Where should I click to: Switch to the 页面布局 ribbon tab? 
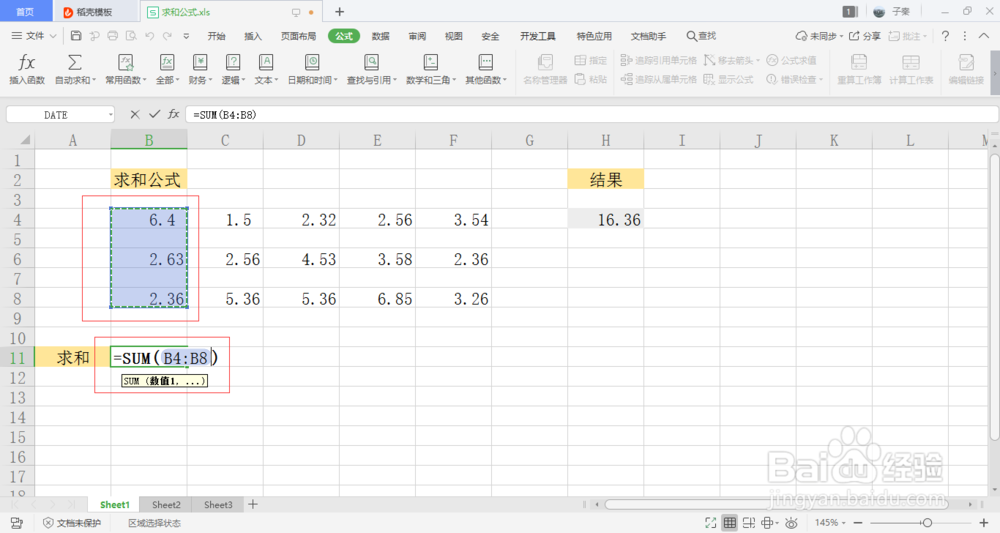pos(298,36)
